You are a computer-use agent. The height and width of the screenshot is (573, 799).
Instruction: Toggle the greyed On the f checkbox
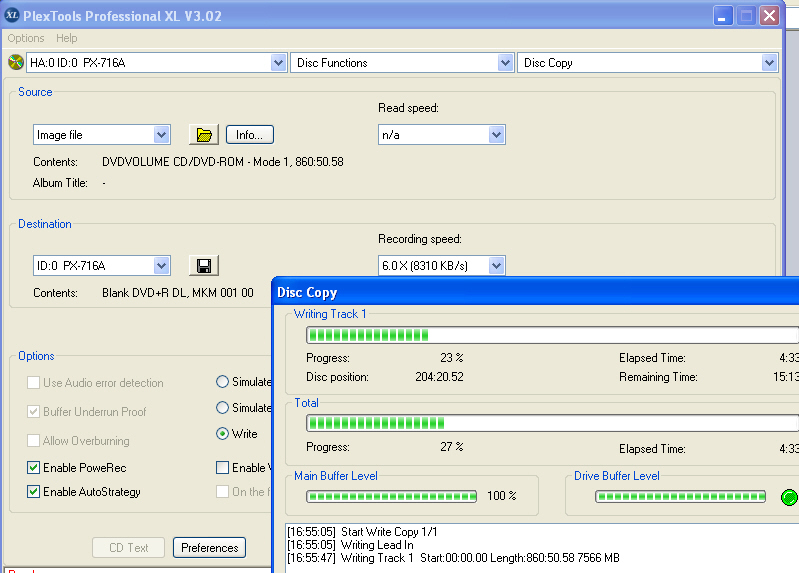pyautogui.click(x=222, y=491)
